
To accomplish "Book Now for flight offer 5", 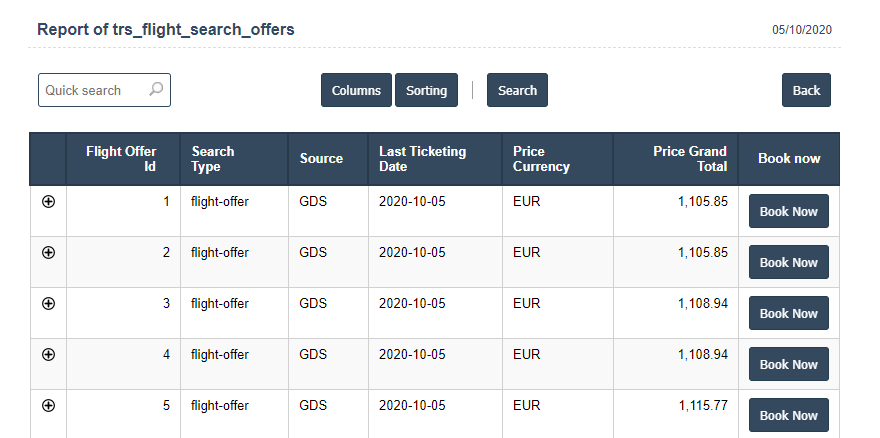I will coord(788,415).
